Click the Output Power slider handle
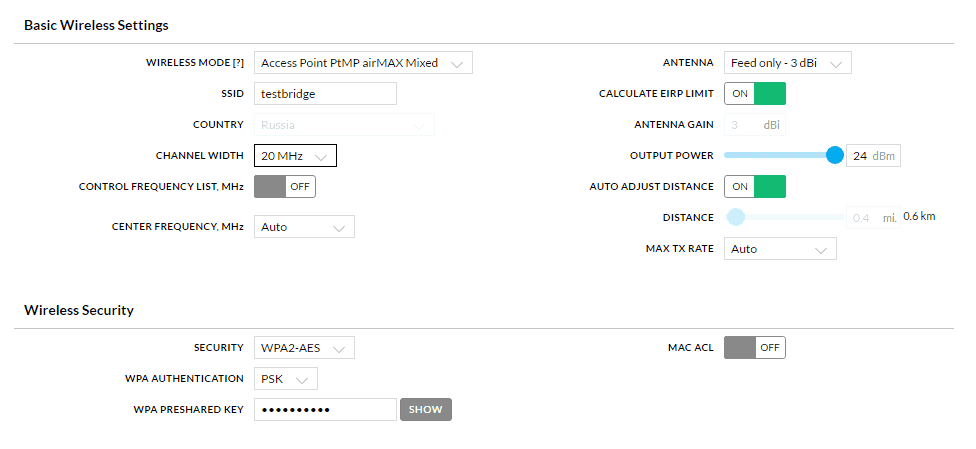The image size is (976, 449). click(x=835, y=155)
